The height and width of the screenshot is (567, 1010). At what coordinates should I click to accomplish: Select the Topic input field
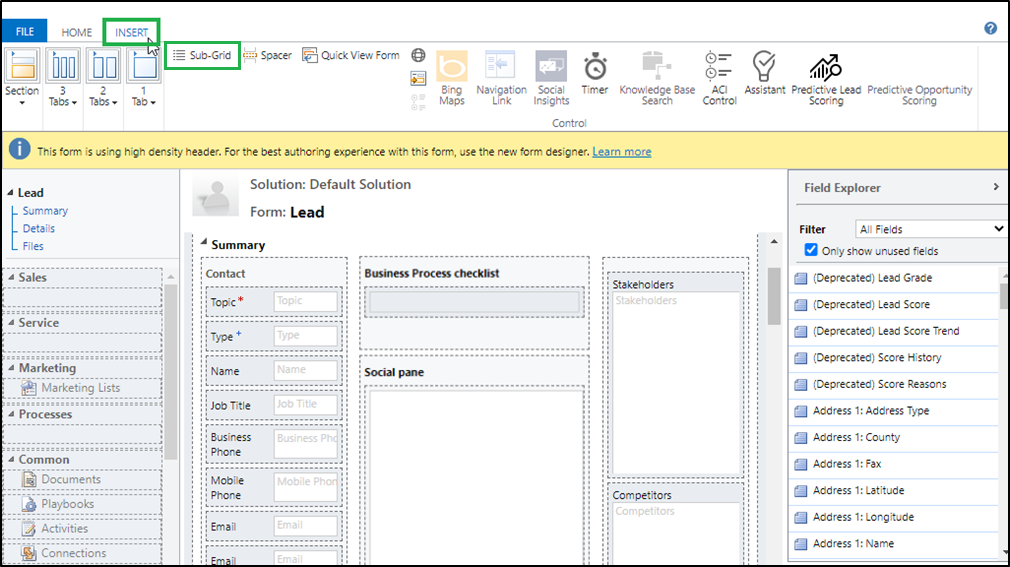pos(305,301)
